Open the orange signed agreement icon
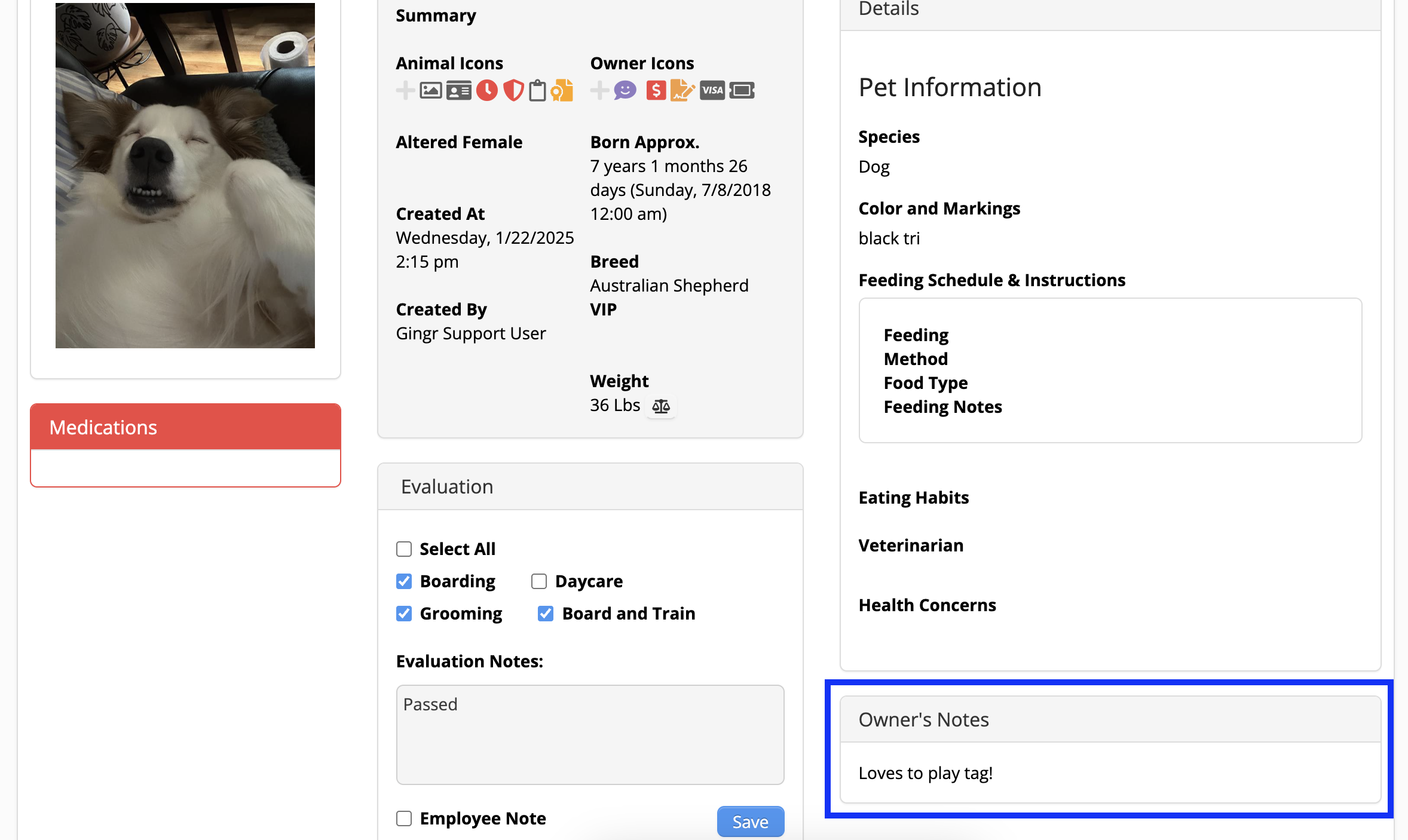This screenshot has width=1408, height=840. (x=682, y=90)
